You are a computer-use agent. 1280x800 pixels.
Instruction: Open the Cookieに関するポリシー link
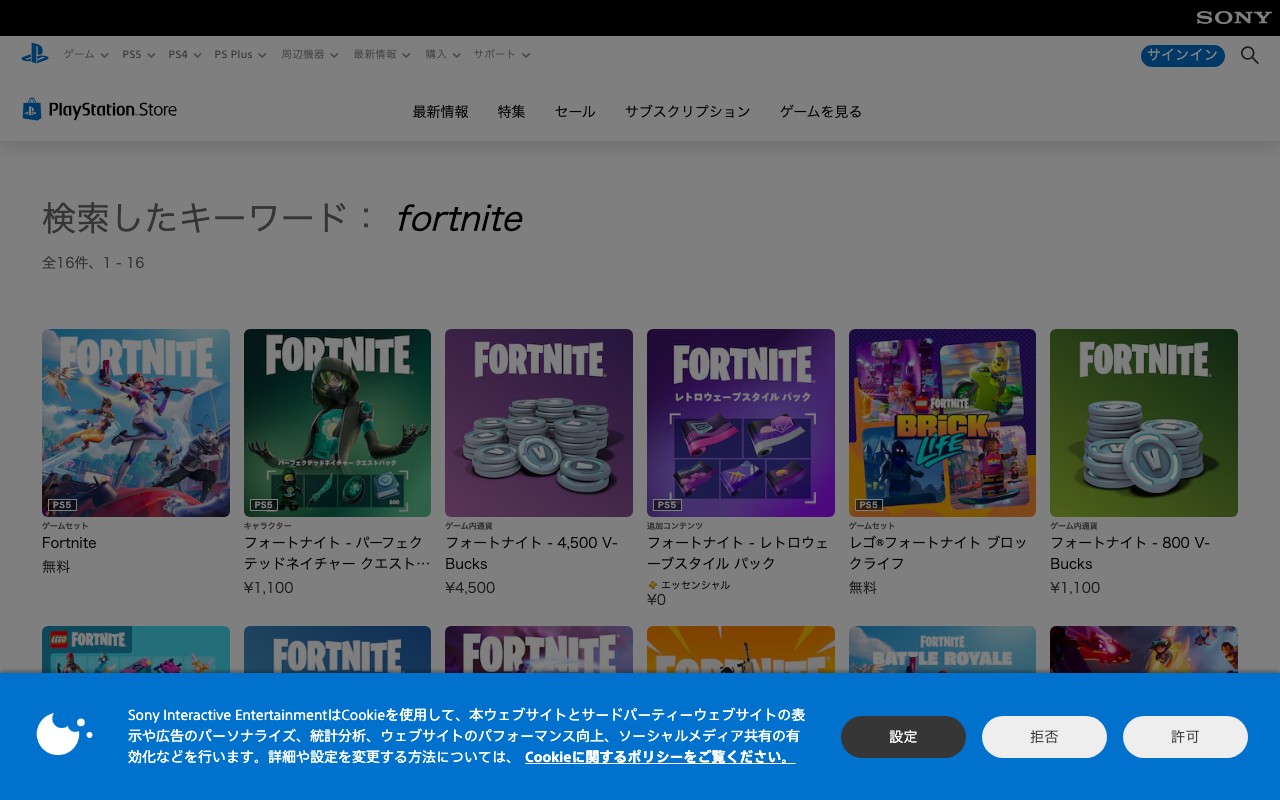660,757
